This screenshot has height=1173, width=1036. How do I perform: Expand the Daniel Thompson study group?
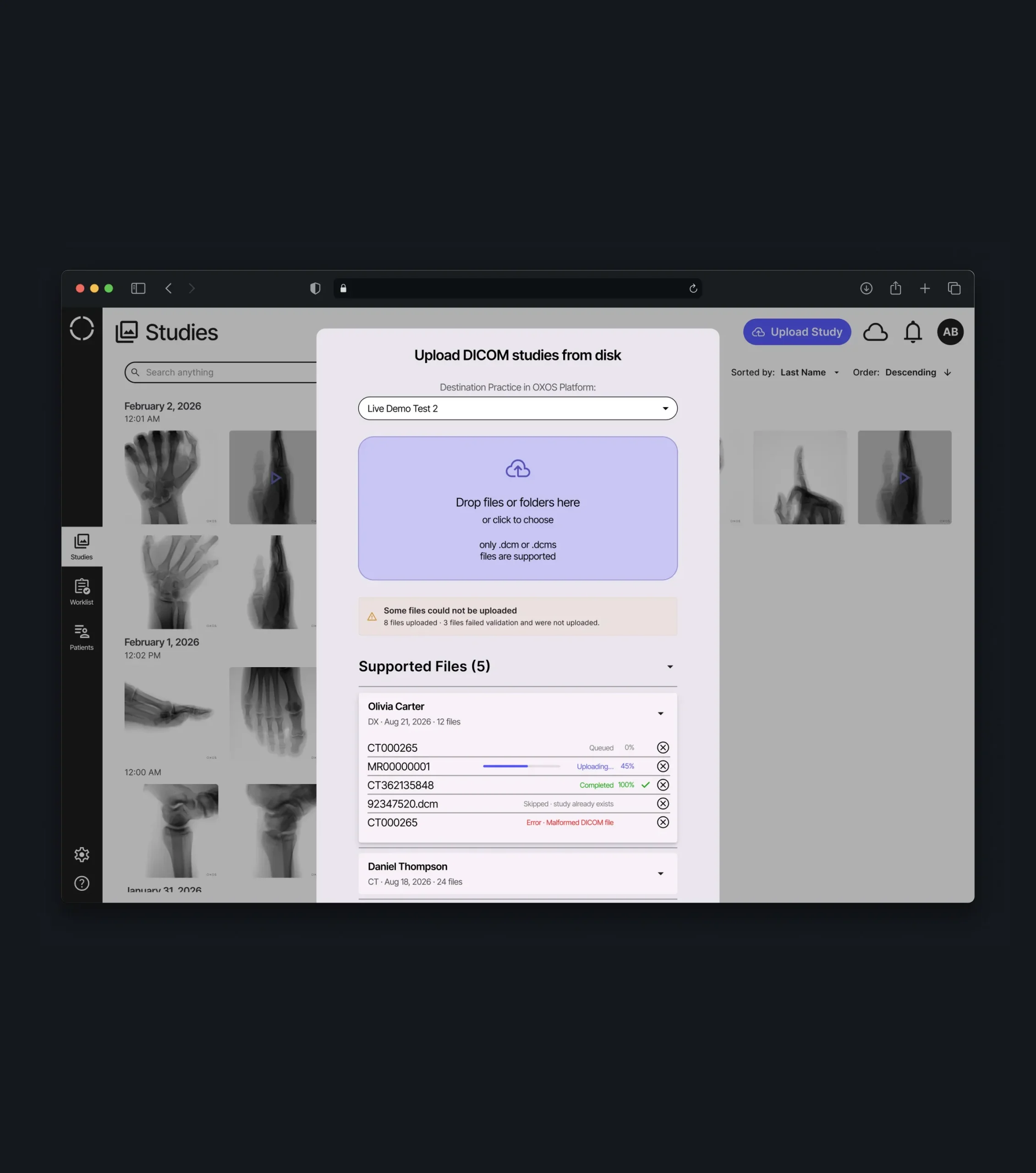click(661, 873)
